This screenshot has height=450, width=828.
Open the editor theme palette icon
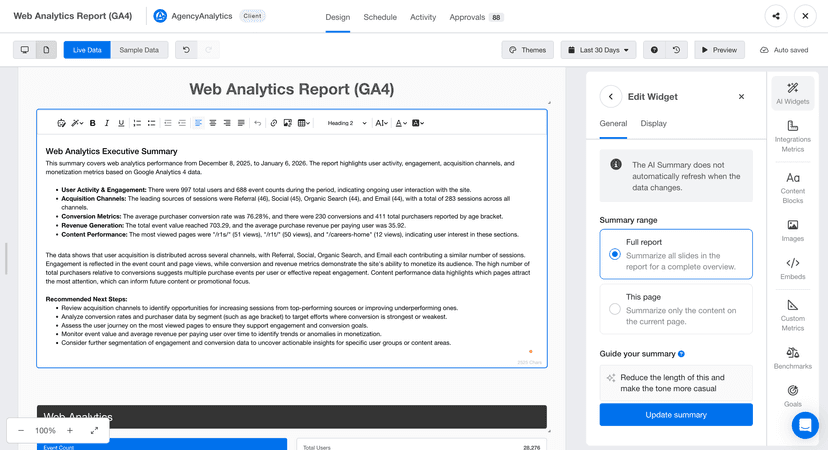[61, 123]
